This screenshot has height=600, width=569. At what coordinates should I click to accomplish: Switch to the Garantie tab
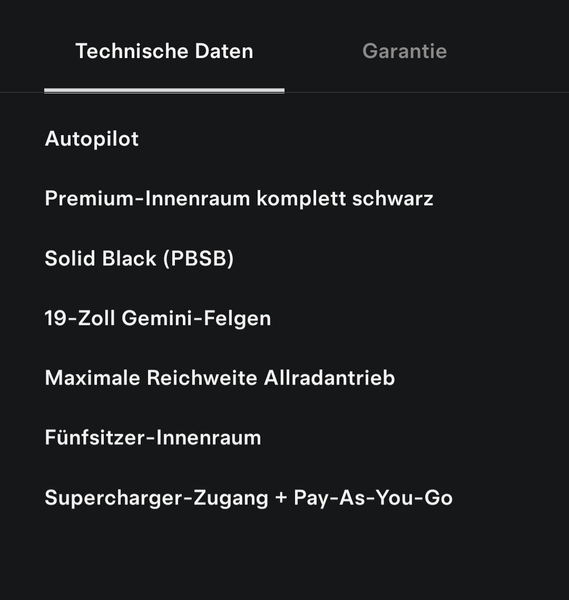pos(404,51)
